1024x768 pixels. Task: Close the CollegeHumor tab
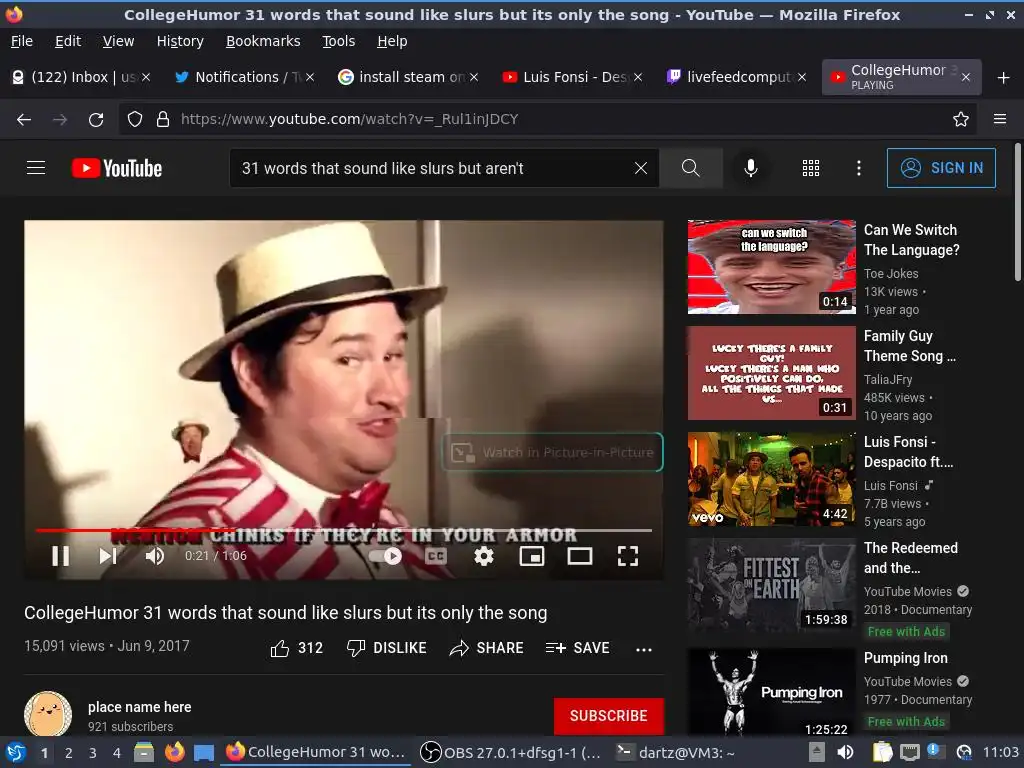966,77
